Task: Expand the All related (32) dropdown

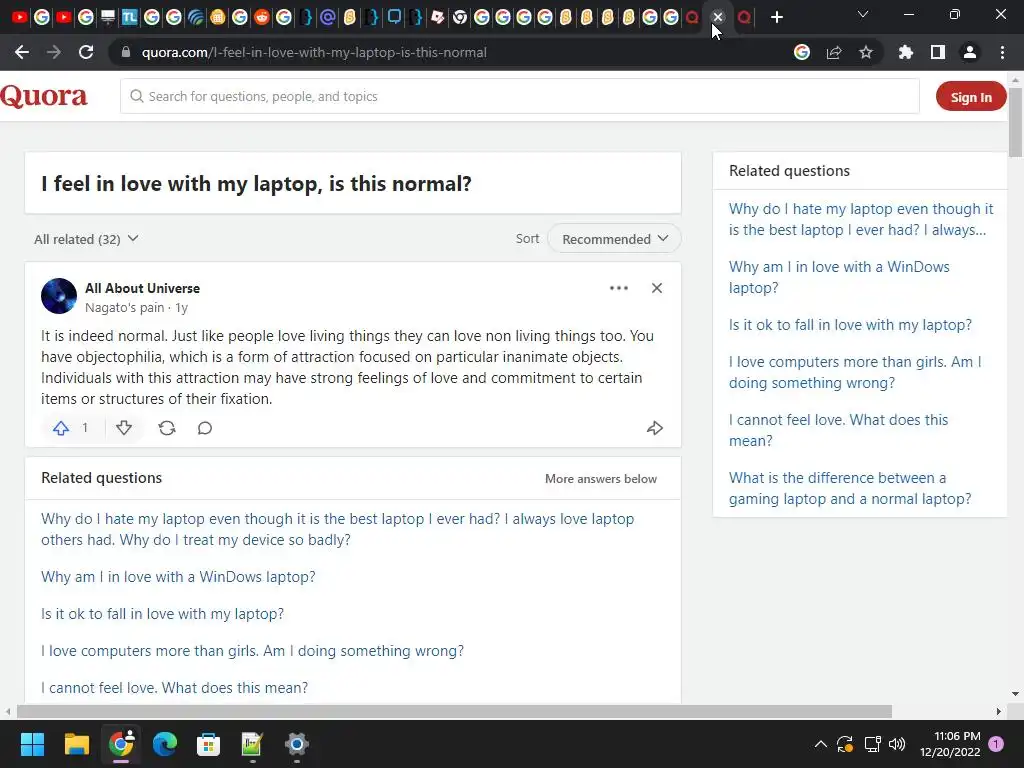Action: [x=86, y=239]
